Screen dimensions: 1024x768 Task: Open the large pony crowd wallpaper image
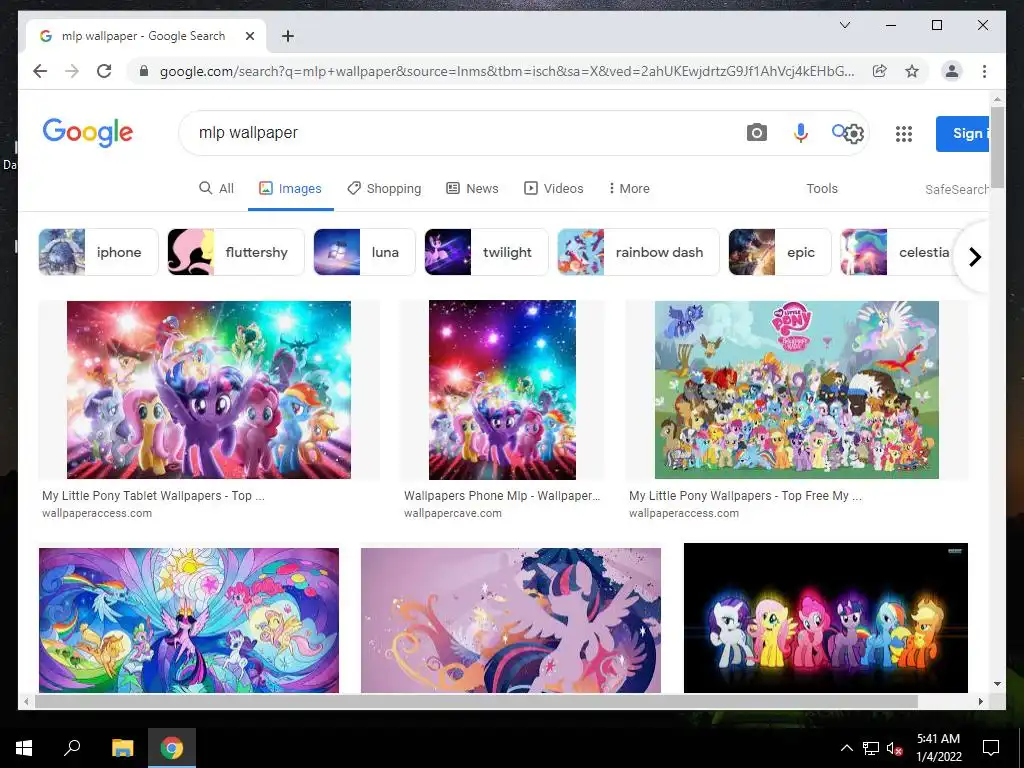[x=797, y=390]
